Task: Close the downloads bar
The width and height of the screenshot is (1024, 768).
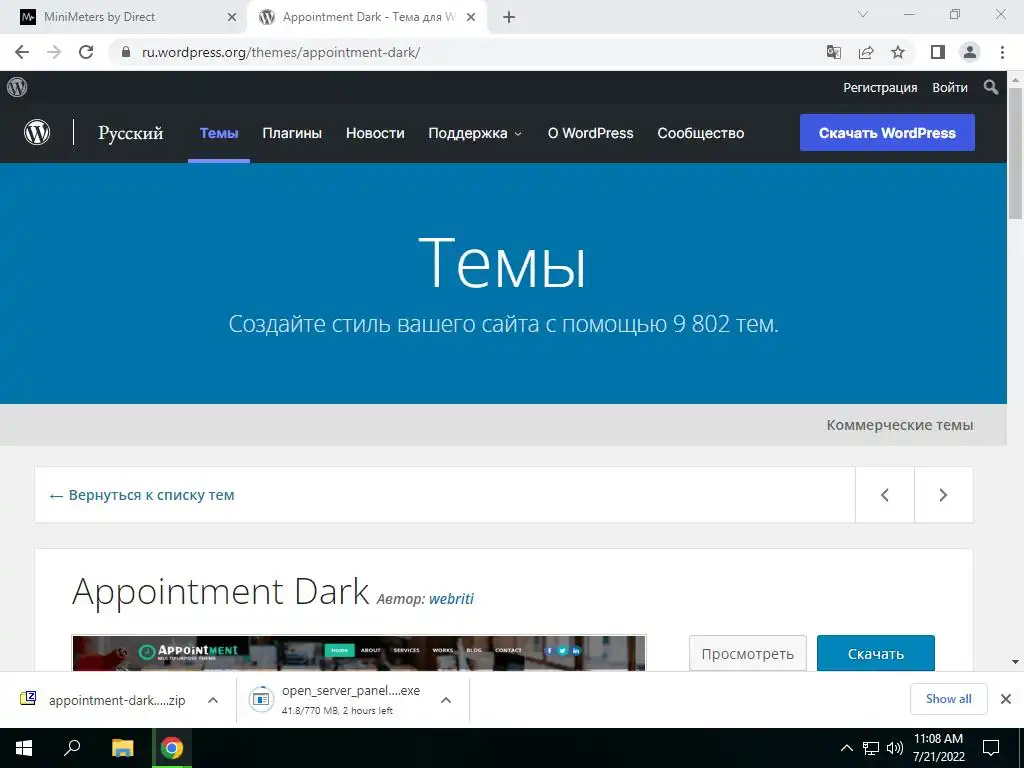Action: point(1006,699)
